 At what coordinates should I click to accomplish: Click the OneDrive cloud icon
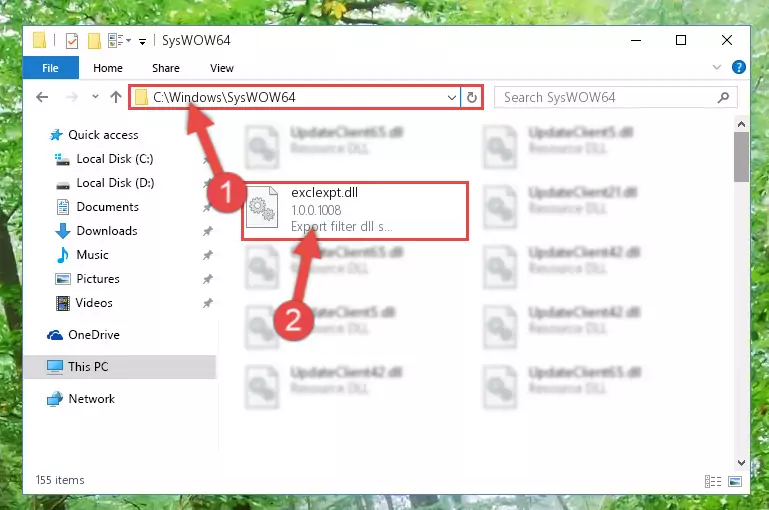click(54, 335)
